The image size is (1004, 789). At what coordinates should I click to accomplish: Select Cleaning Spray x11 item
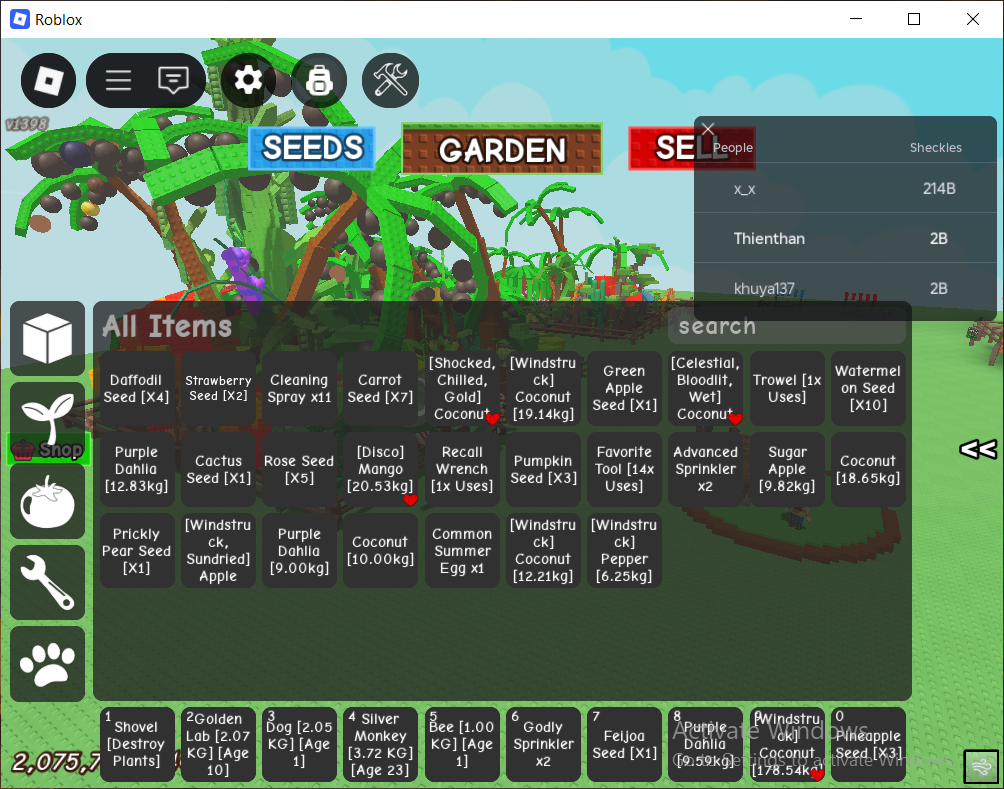pyautogui.click(x=299, y=388)
